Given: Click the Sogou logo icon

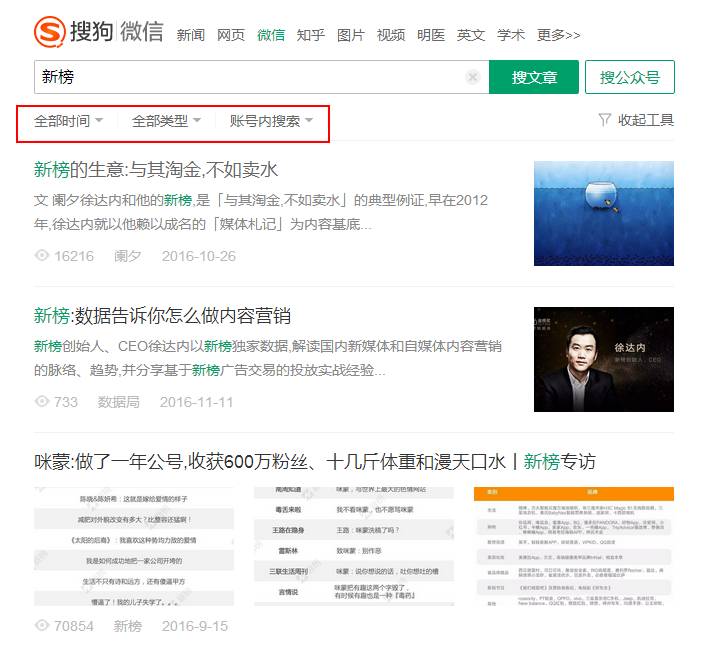Looking at the screenshot, I should pos(48,32).
